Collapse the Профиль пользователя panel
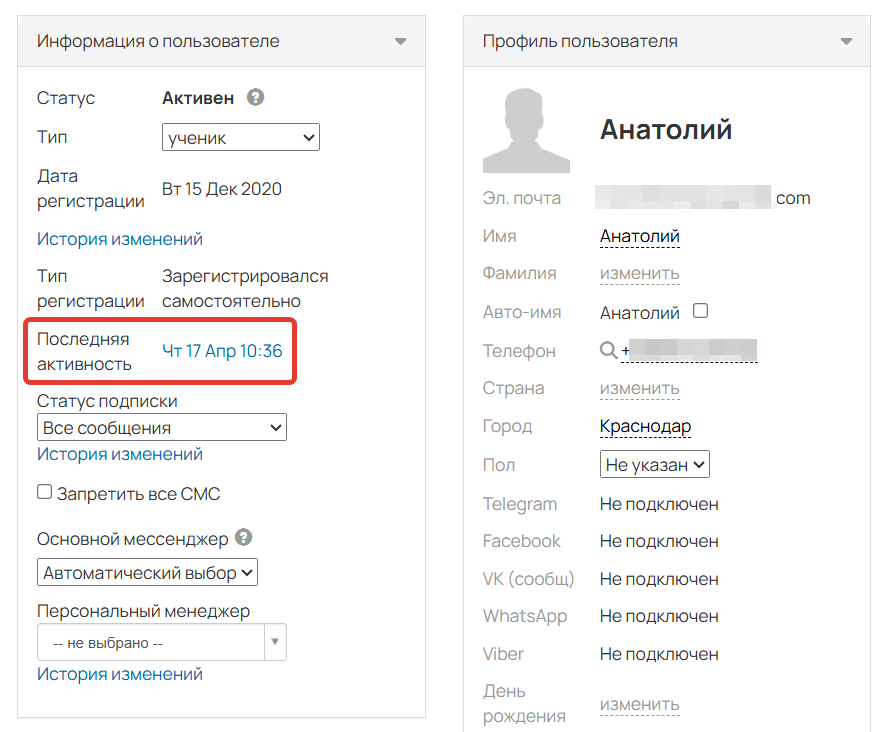The image size is (893, 732). point(845,42)
